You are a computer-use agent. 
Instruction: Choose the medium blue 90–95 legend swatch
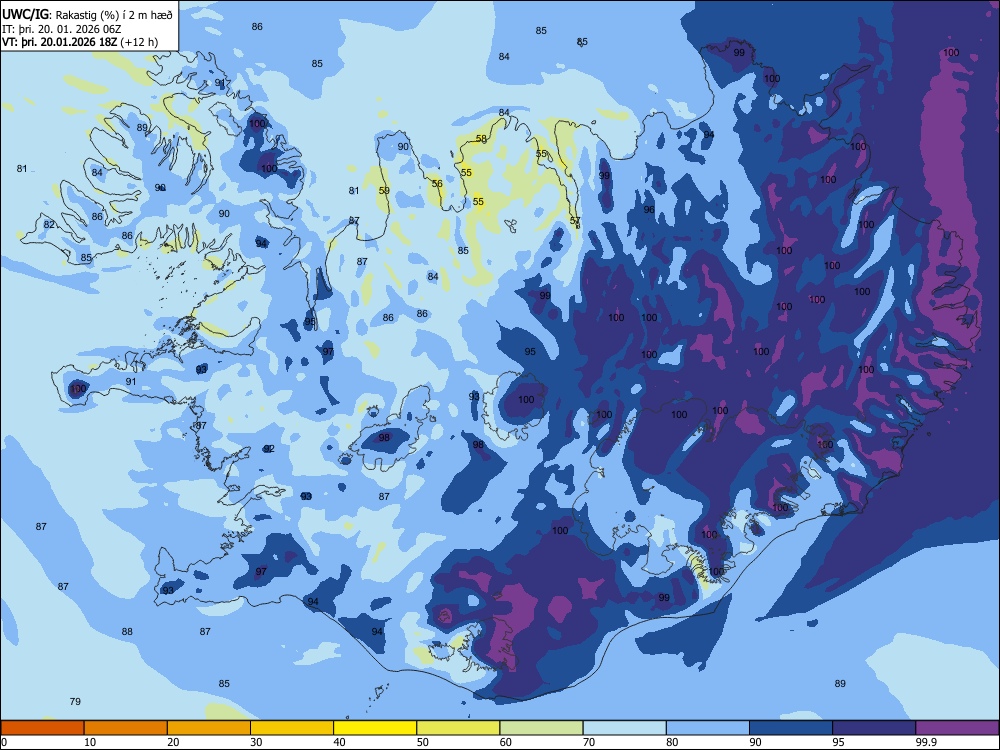tap(791, 728)
